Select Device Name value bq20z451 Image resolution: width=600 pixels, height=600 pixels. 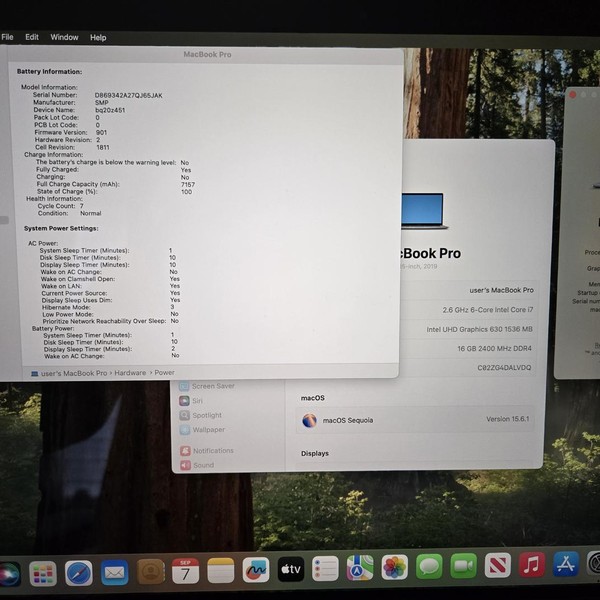point(110,110)
